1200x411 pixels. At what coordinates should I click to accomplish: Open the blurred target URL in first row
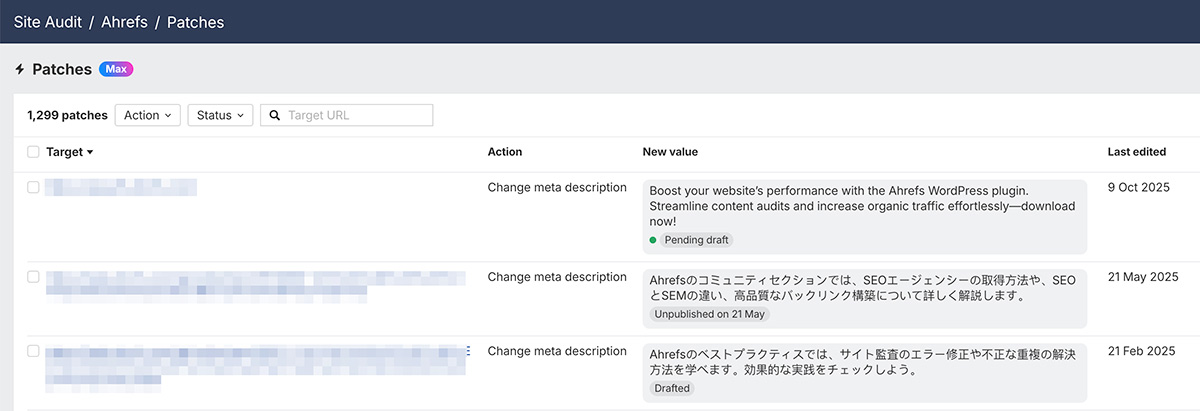coord(120,187)
